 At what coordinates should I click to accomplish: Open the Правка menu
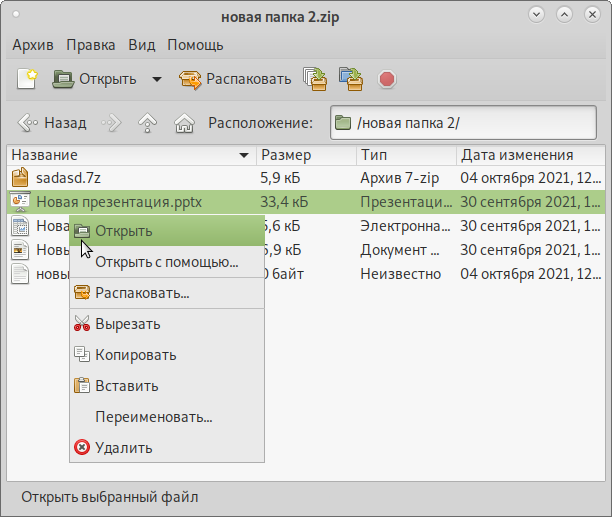[x=91, y=46]
